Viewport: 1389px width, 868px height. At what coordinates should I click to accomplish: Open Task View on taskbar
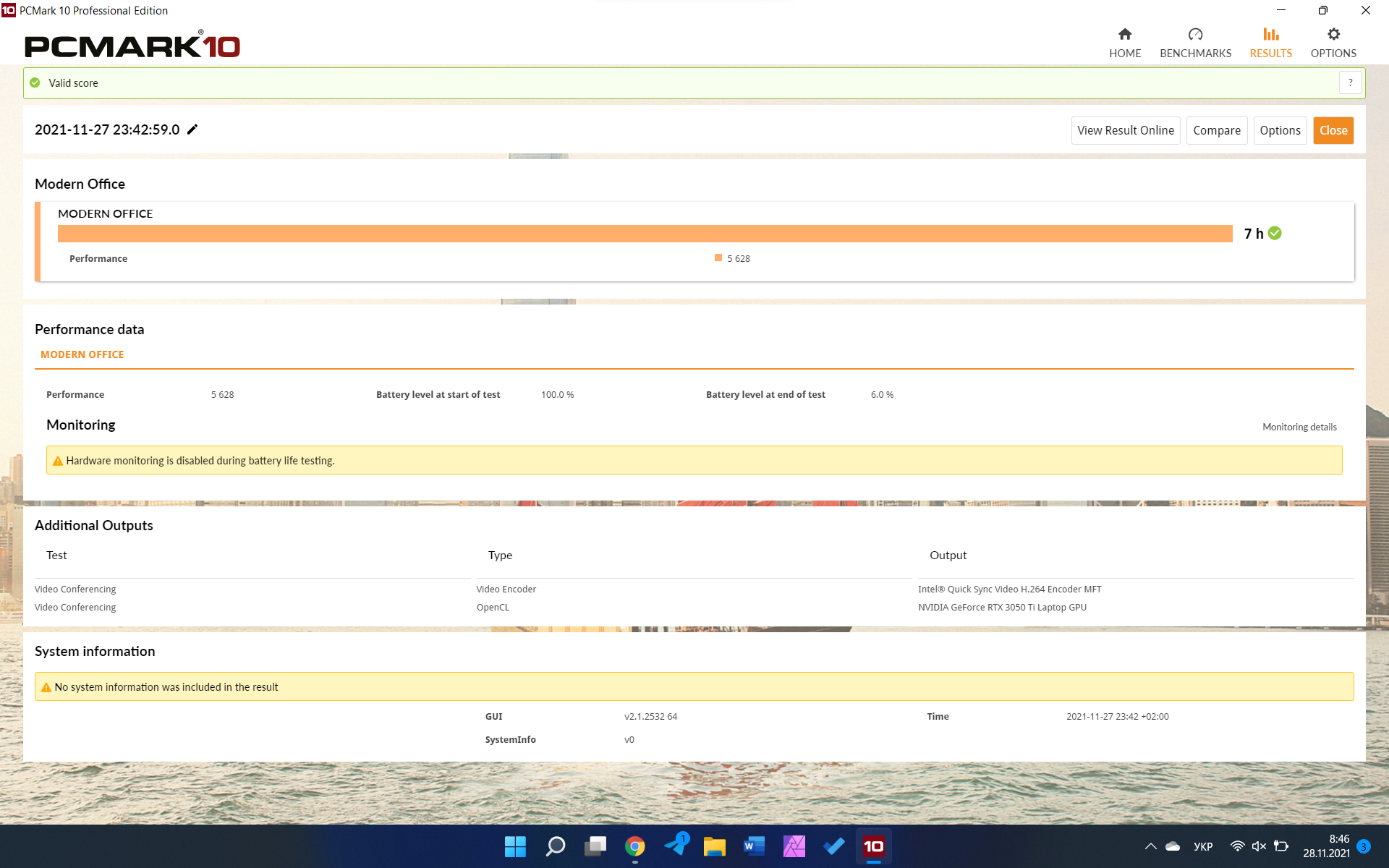tap(595, 846)
